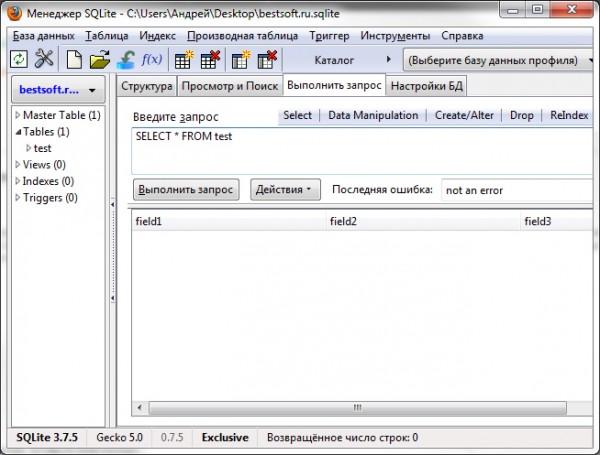Open the Производная таблица menu
Image resolution: width=600 pixels, height=455 pixels.
242,36
